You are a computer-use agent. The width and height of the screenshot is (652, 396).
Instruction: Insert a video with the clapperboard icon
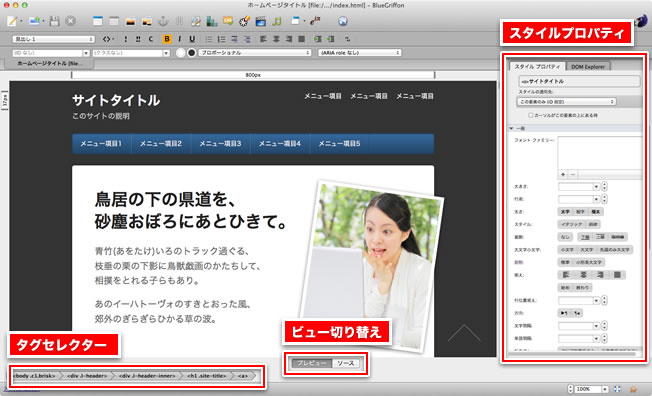point(261,21)
